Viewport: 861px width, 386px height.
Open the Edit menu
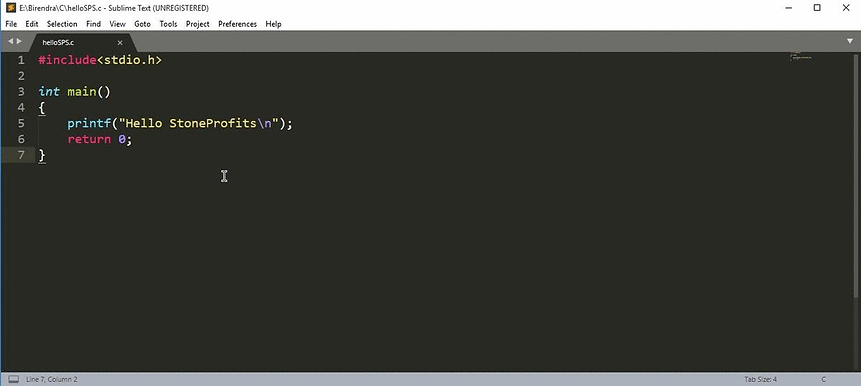(32, 24)
